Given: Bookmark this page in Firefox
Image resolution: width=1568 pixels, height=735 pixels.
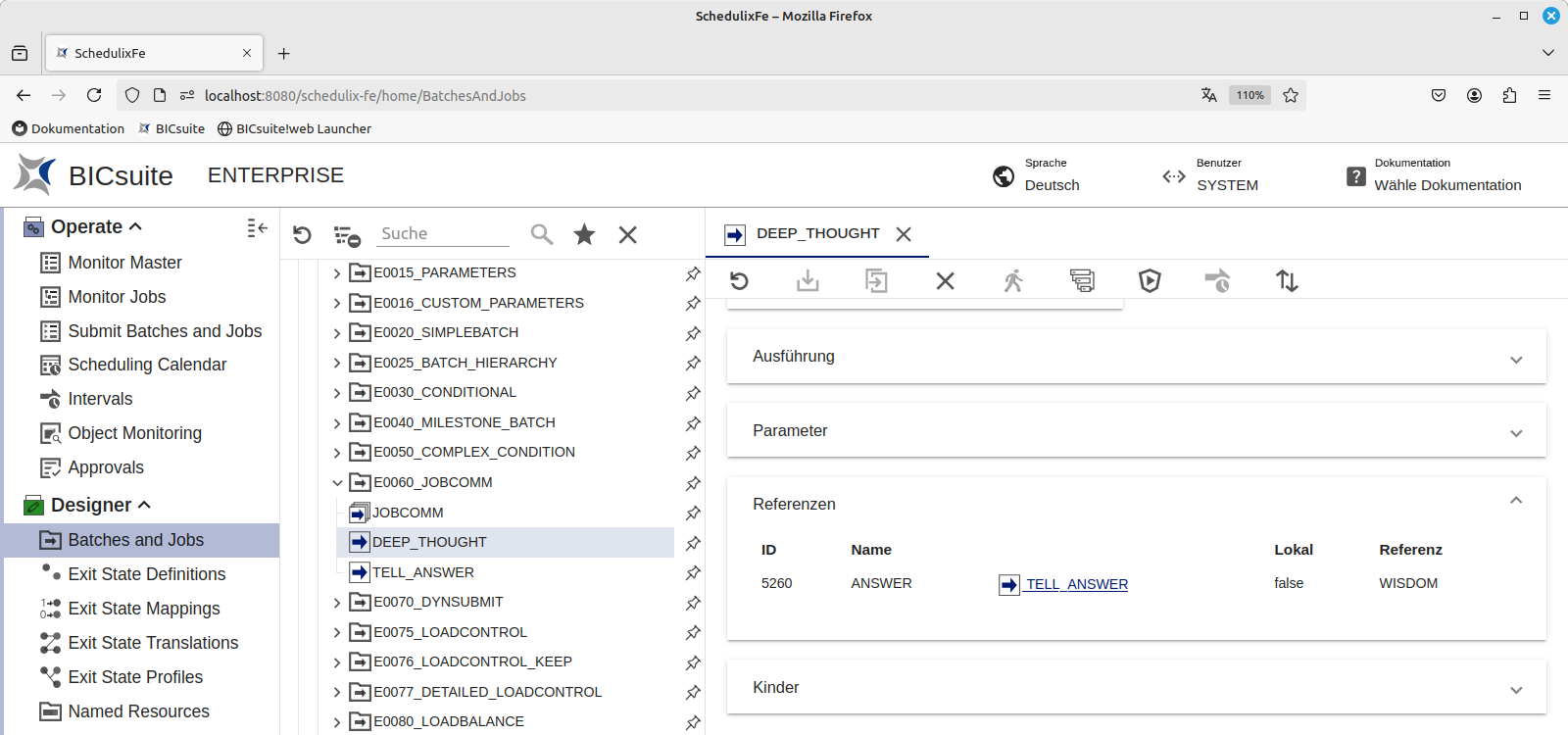Looking at the screenshot, I should [x=1291, y=95].
